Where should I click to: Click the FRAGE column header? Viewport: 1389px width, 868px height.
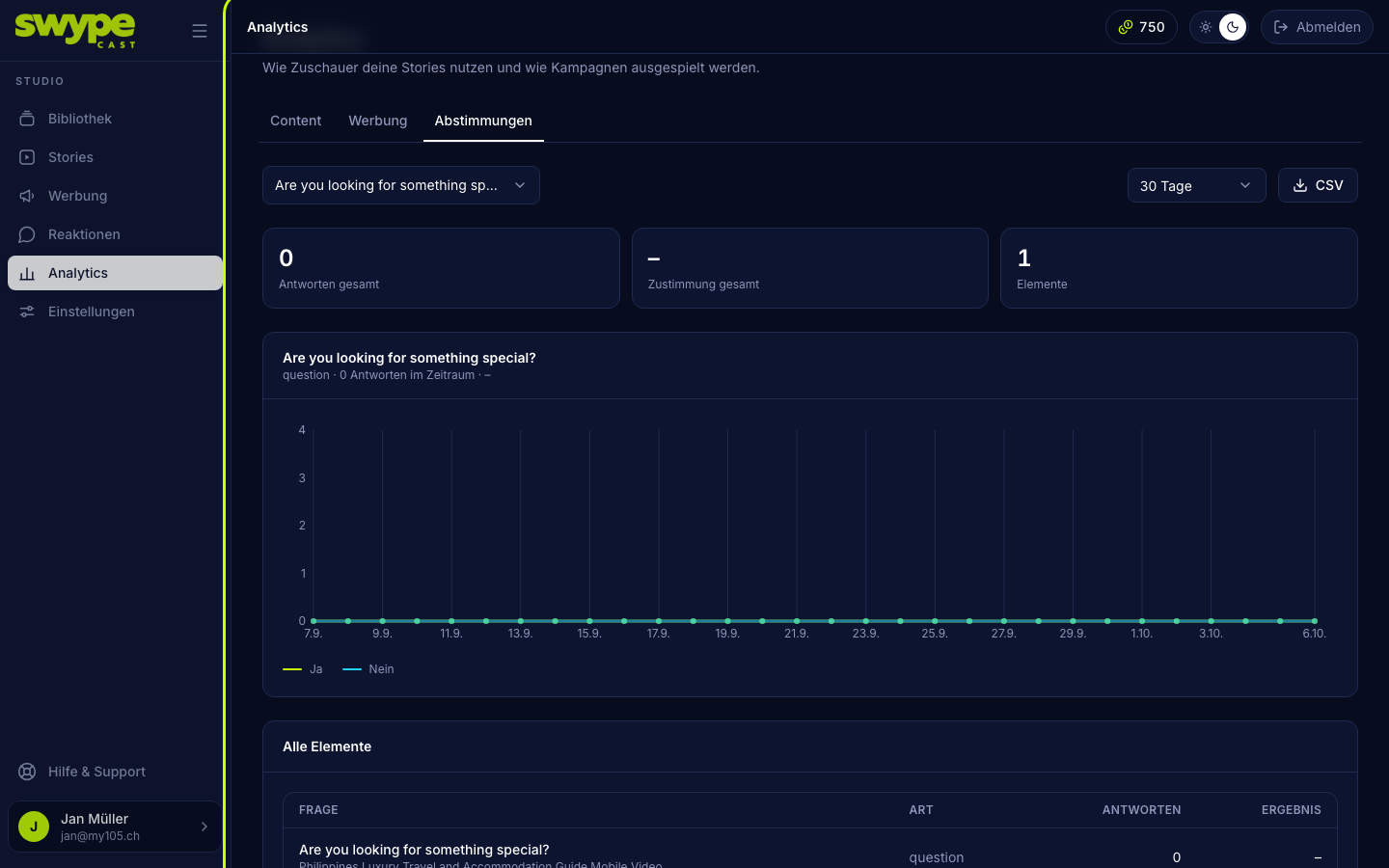point(318,810)
